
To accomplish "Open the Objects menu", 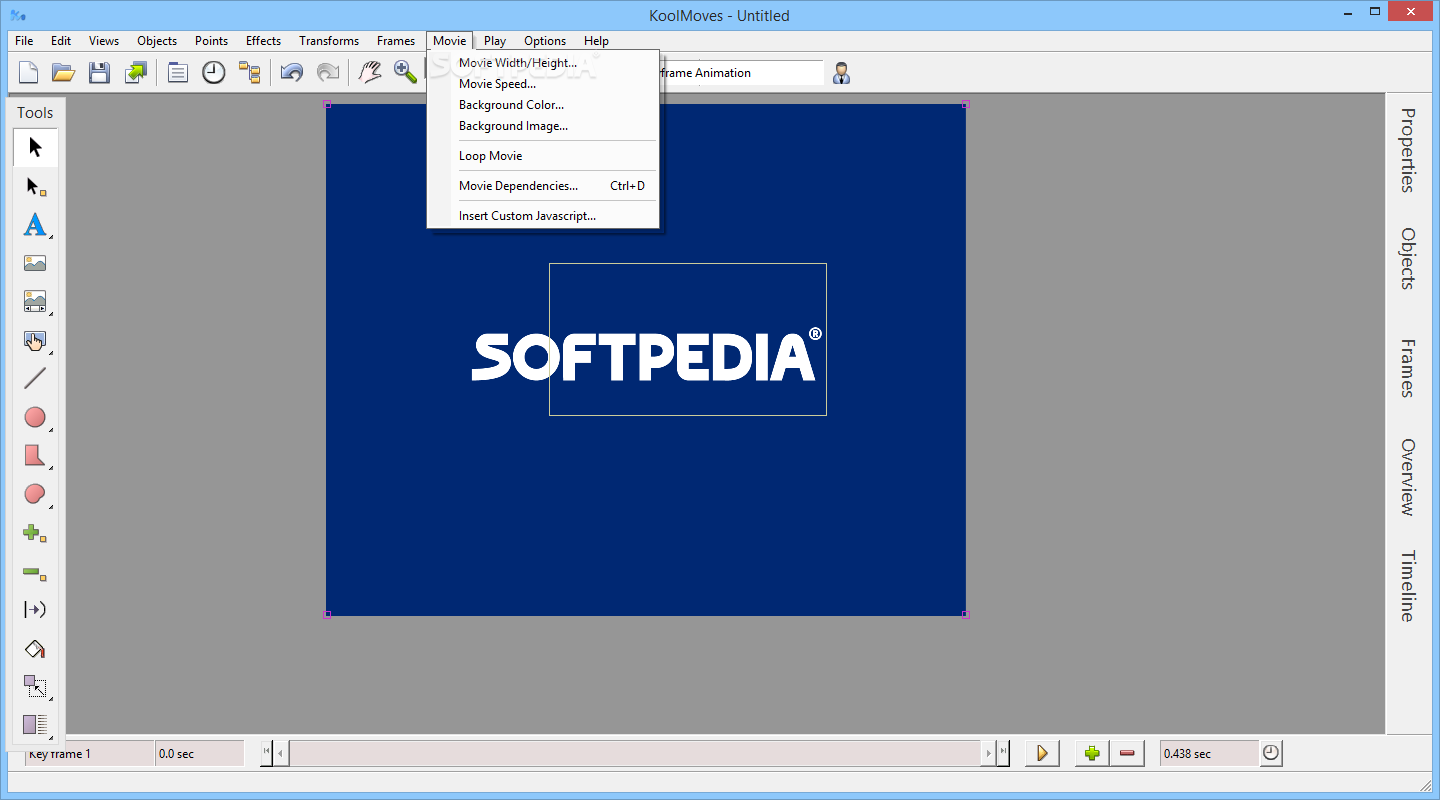I will coord(157,41).
